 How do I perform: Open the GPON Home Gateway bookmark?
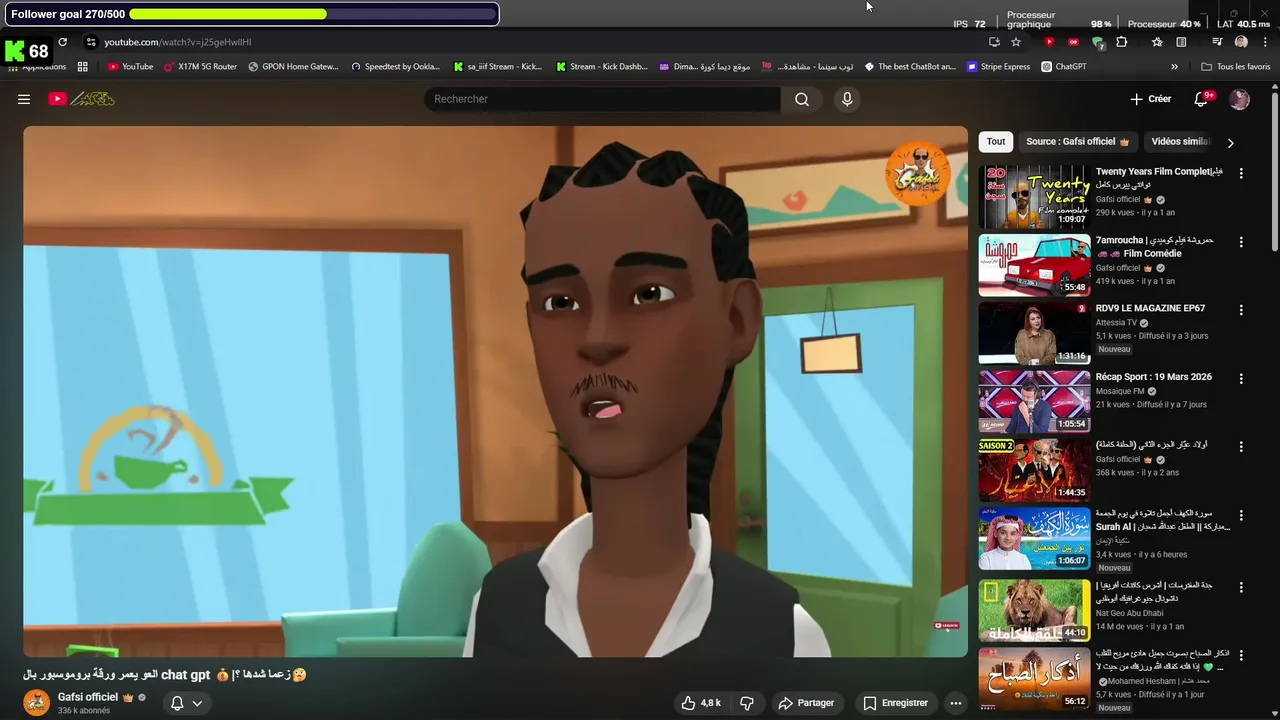click(x=293, y=67)
